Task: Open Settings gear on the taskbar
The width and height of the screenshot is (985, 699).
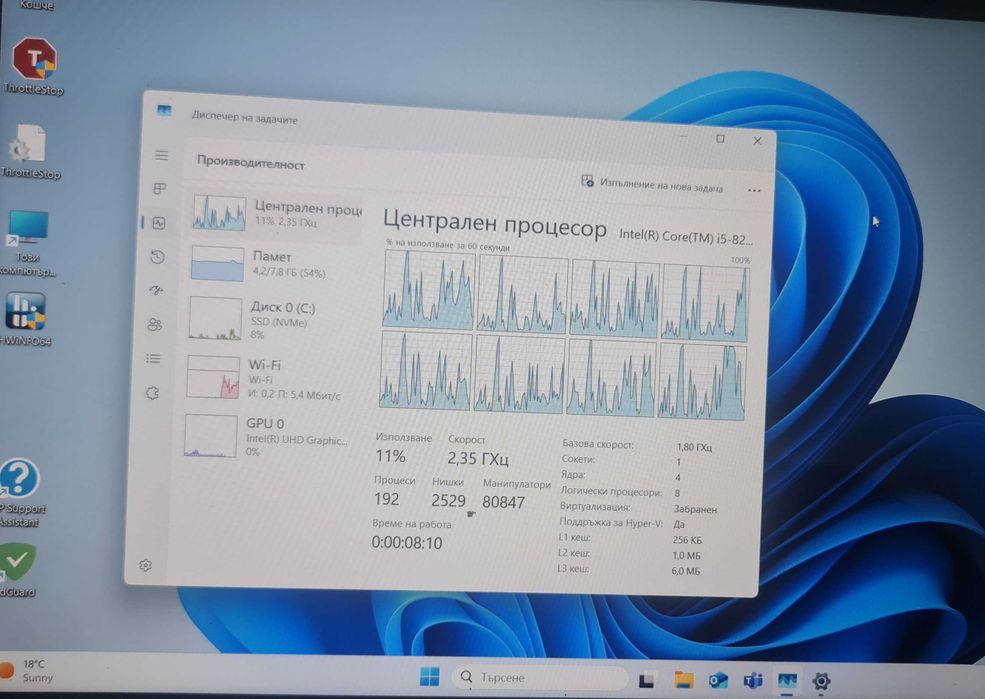Action: 820,681
